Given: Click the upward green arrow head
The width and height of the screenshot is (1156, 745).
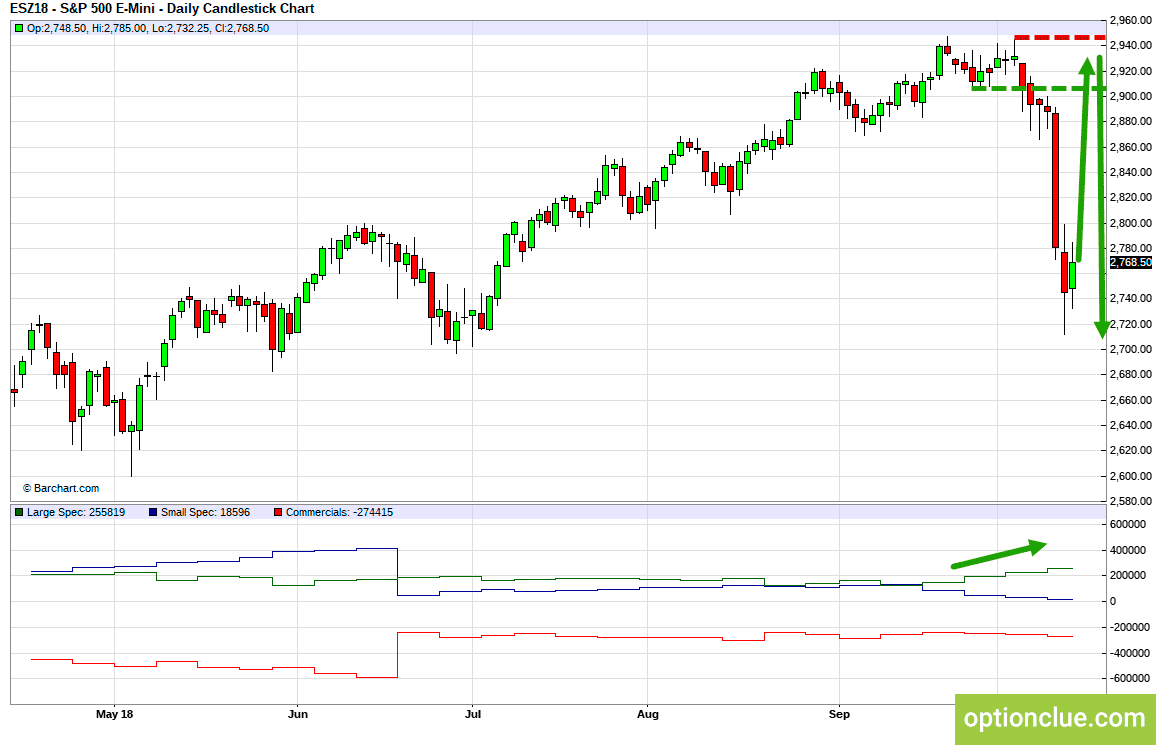Looking at the screenshot, I should pyautogui.click(x=1086, y=68).
